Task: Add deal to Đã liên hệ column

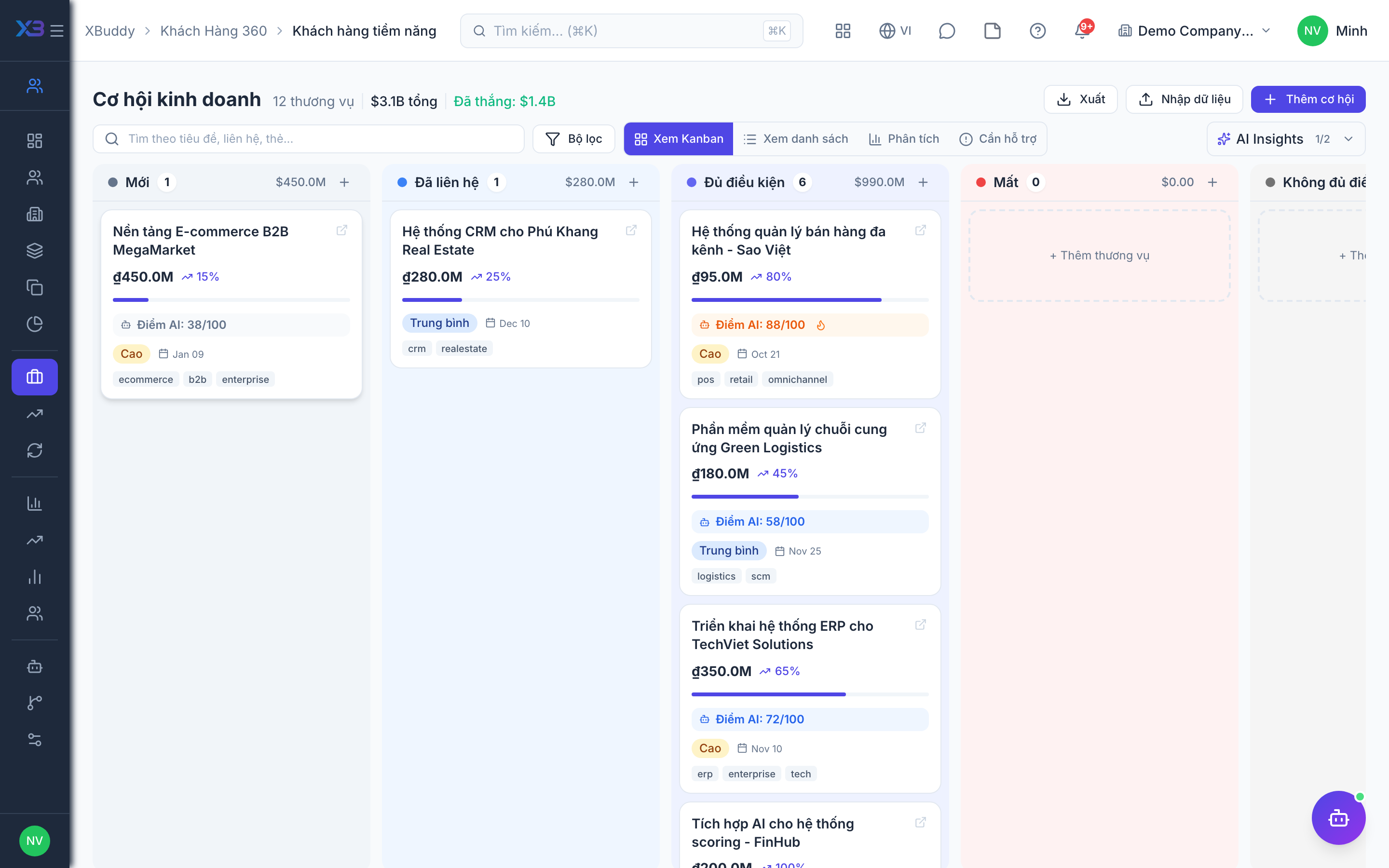Action: coord(634,182)
